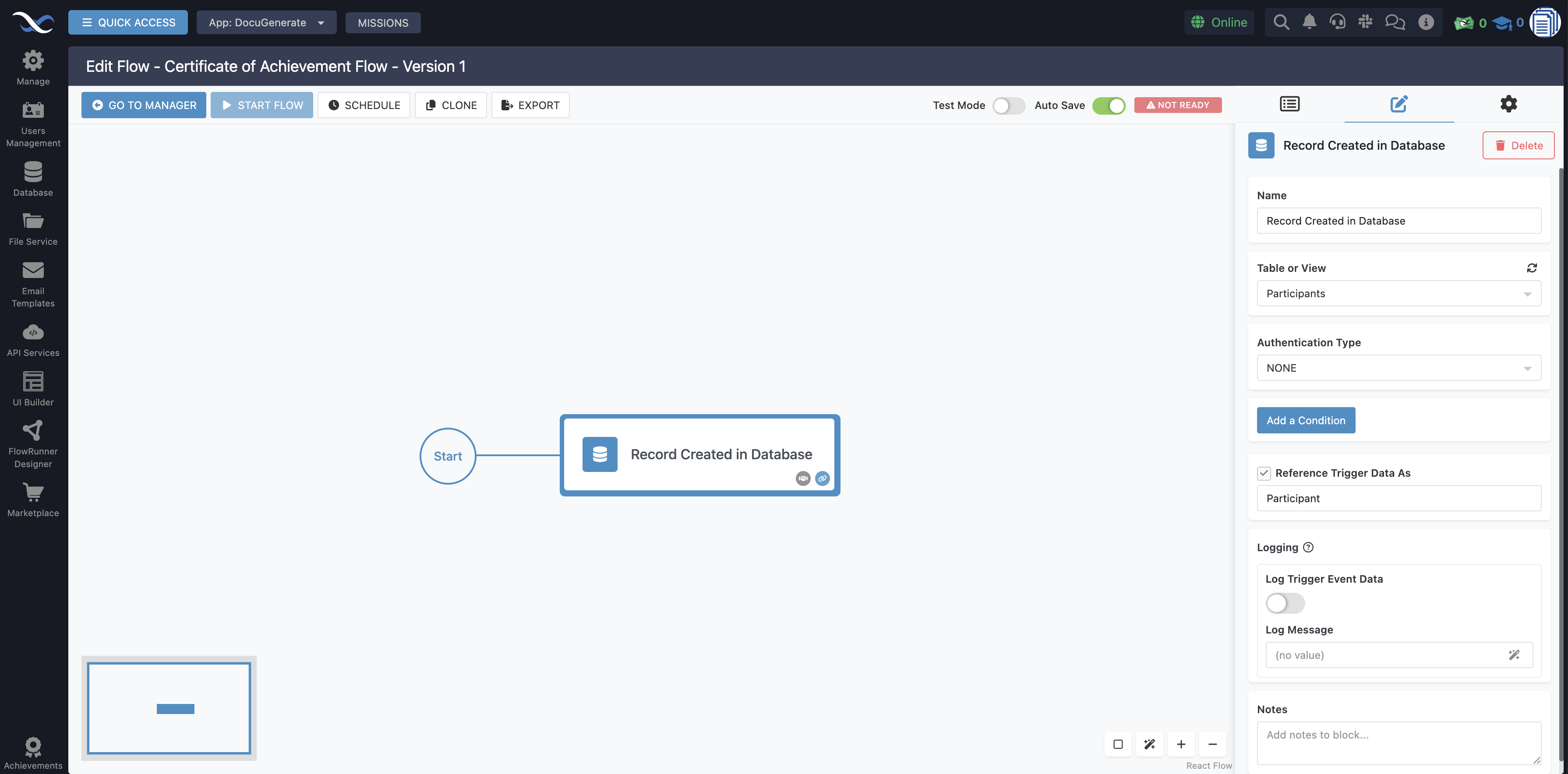Switch to the block edit tab
The height and width of the screenshot is (774, 1568).
[x=1398, y=104]
